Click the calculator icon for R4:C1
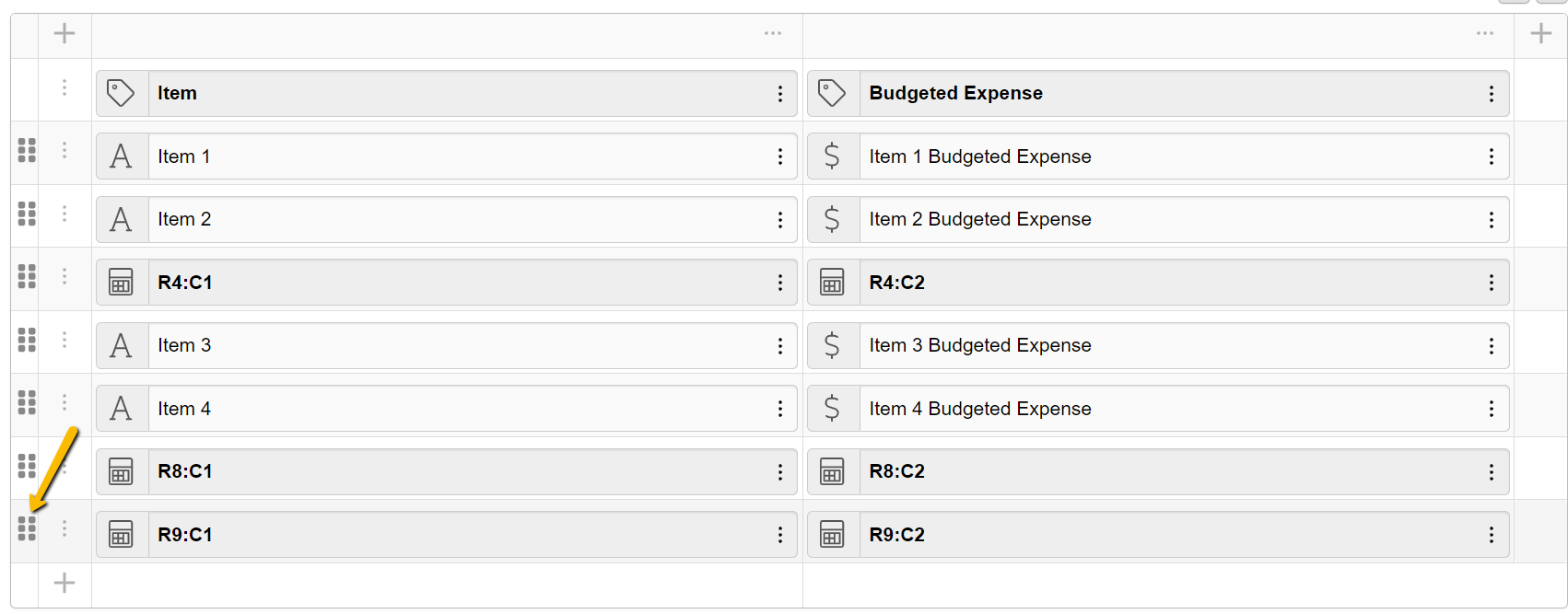The width and height of the screenshot is (1568, 614). 121,283
